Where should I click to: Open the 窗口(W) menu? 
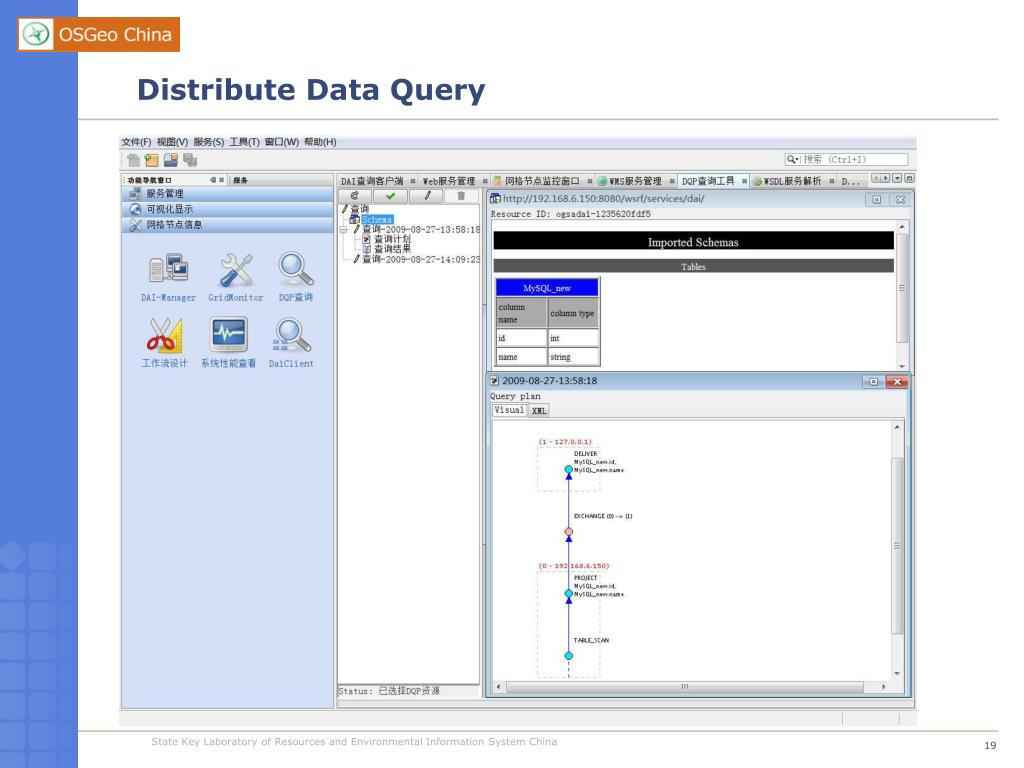pos(281,142)
